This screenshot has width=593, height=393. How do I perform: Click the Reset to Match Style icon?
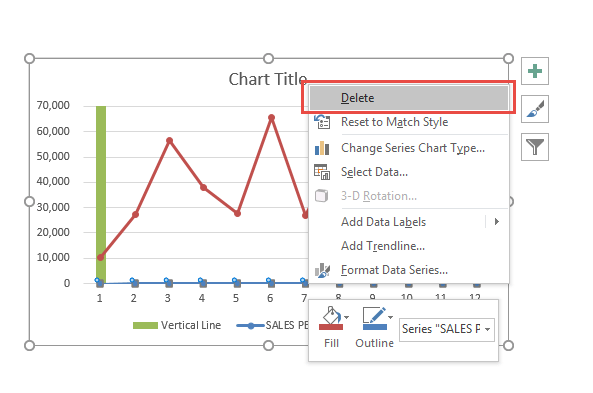tap(322, 122)
